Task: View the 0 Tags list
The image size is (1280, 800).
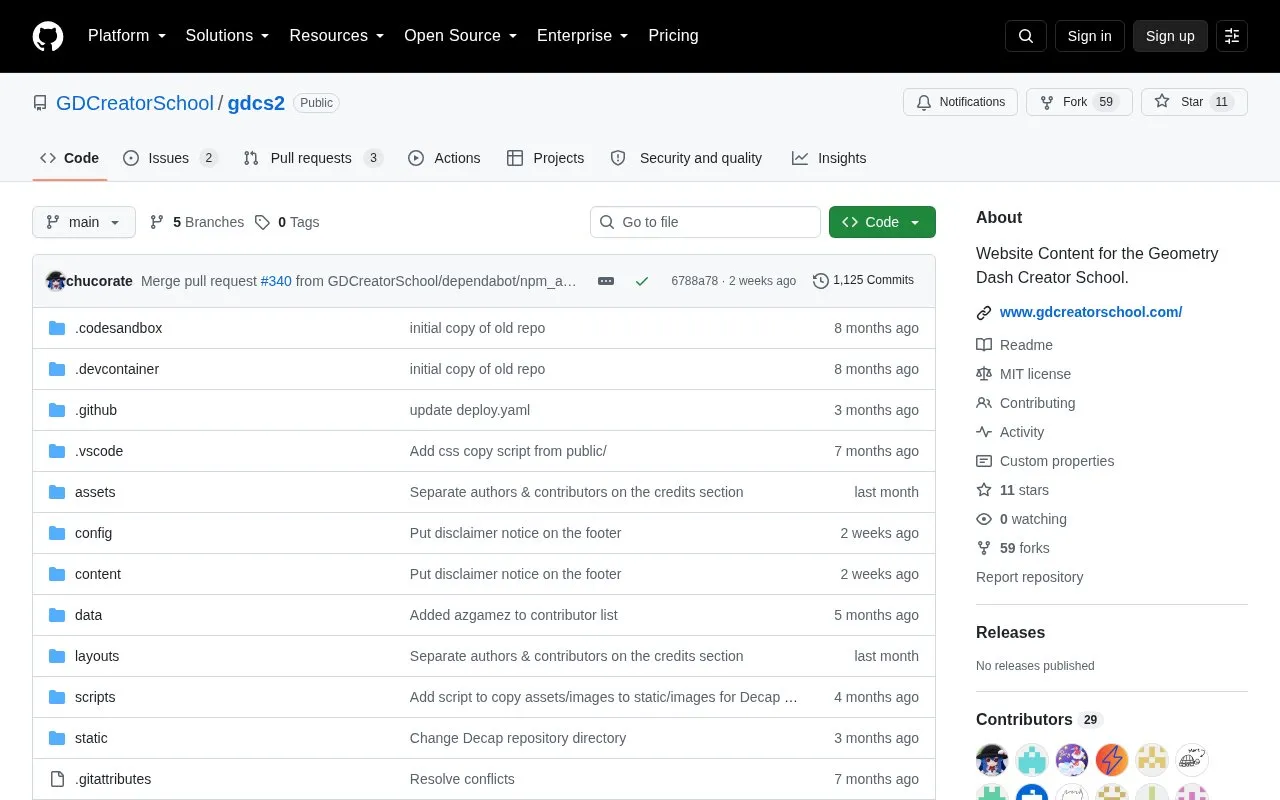Action: [x=287, y=222]
